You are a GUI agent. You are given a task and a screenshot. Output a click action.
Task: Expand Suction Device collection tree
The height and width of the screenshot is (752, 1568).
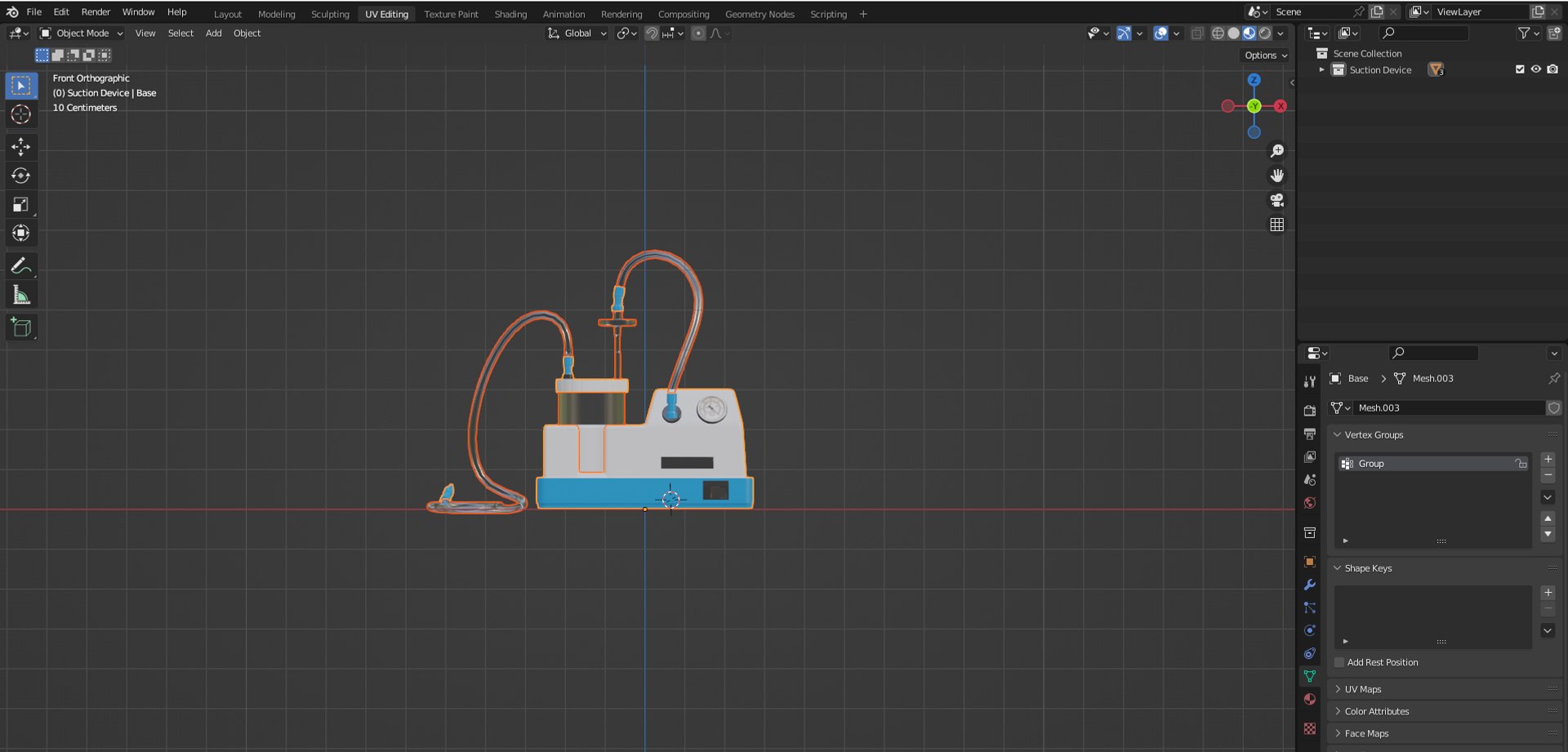(x=1321, y=70)
